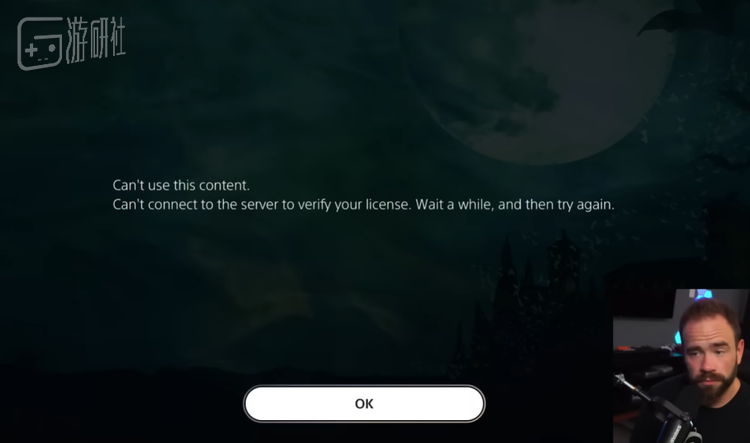
Task: Click the word "content" in the first line
Action: [223, 185]
